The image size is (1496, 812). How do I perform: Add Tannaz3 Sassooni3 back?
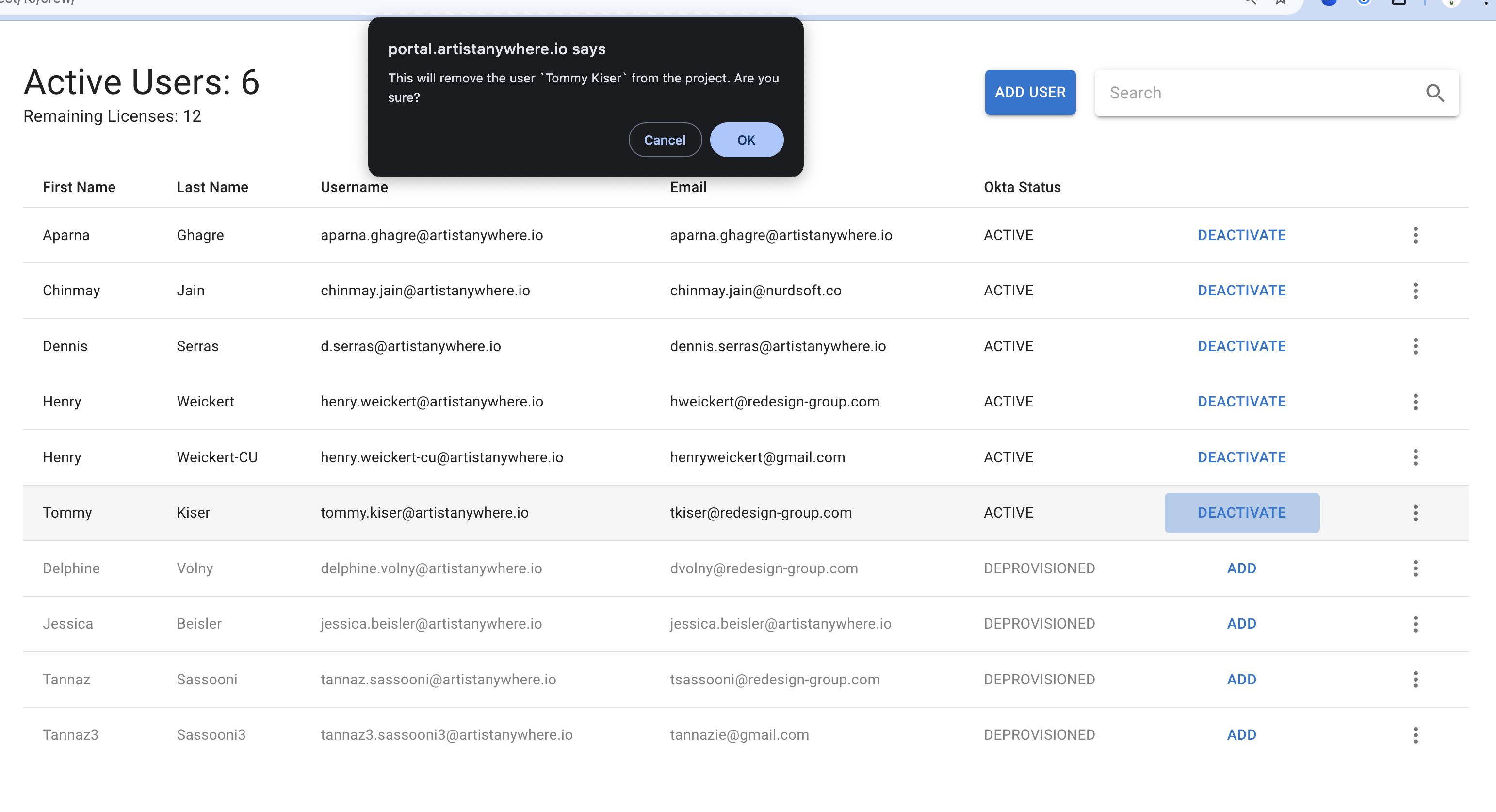(x=1242, y=734)
